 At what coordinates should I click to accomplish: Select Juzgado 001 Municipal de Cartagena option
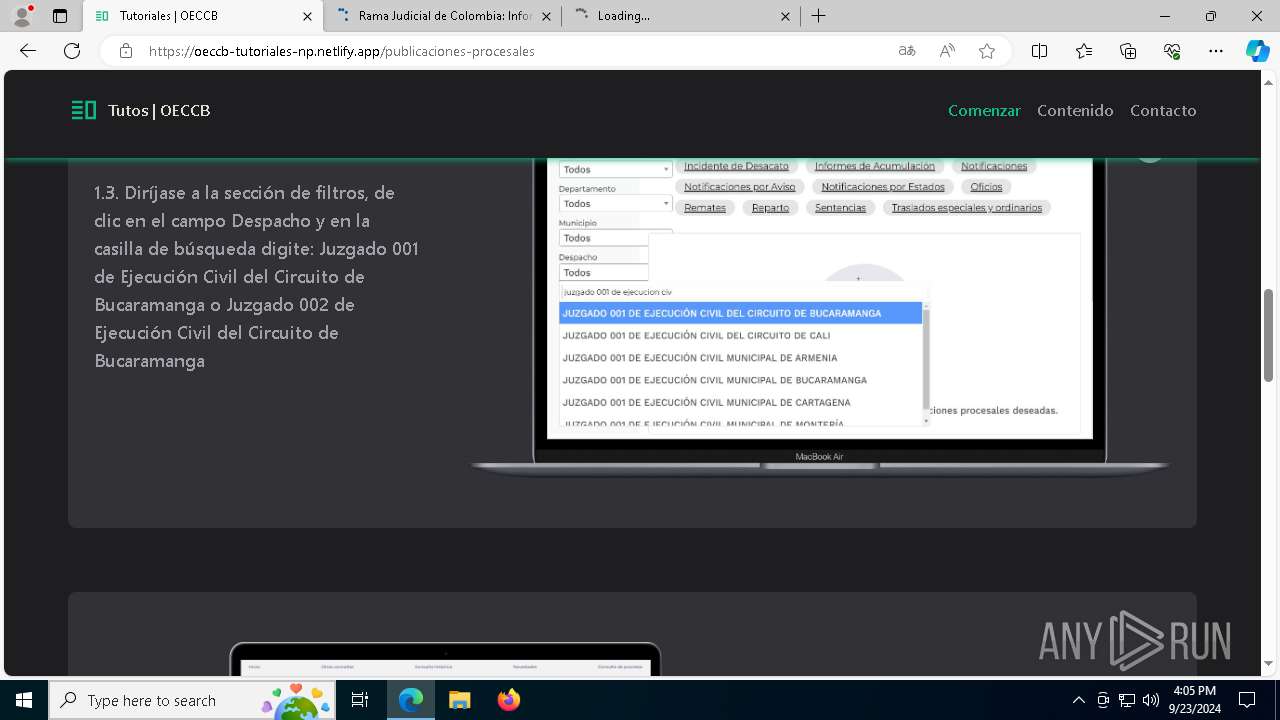coord(740,402)
